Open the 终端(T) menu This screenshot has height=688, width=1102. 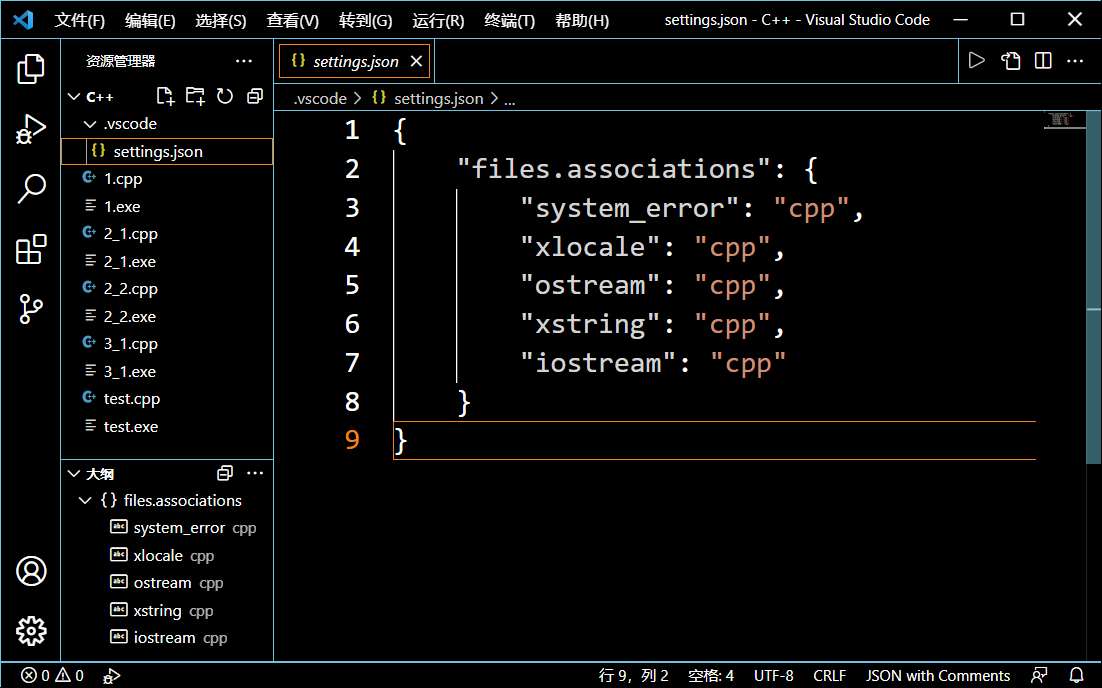coord(509,20)
